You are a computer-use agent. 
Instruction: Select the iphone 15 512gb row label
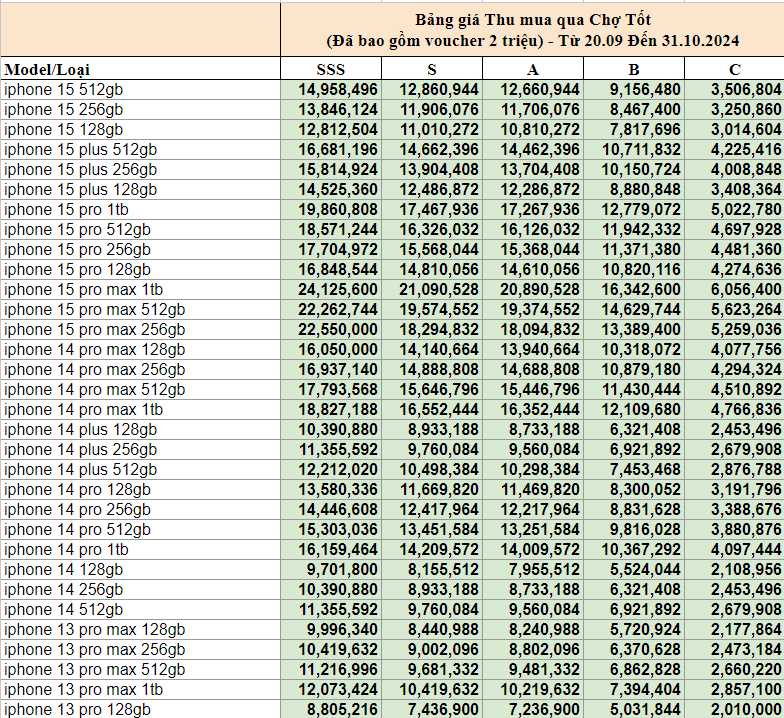(140, 90)
